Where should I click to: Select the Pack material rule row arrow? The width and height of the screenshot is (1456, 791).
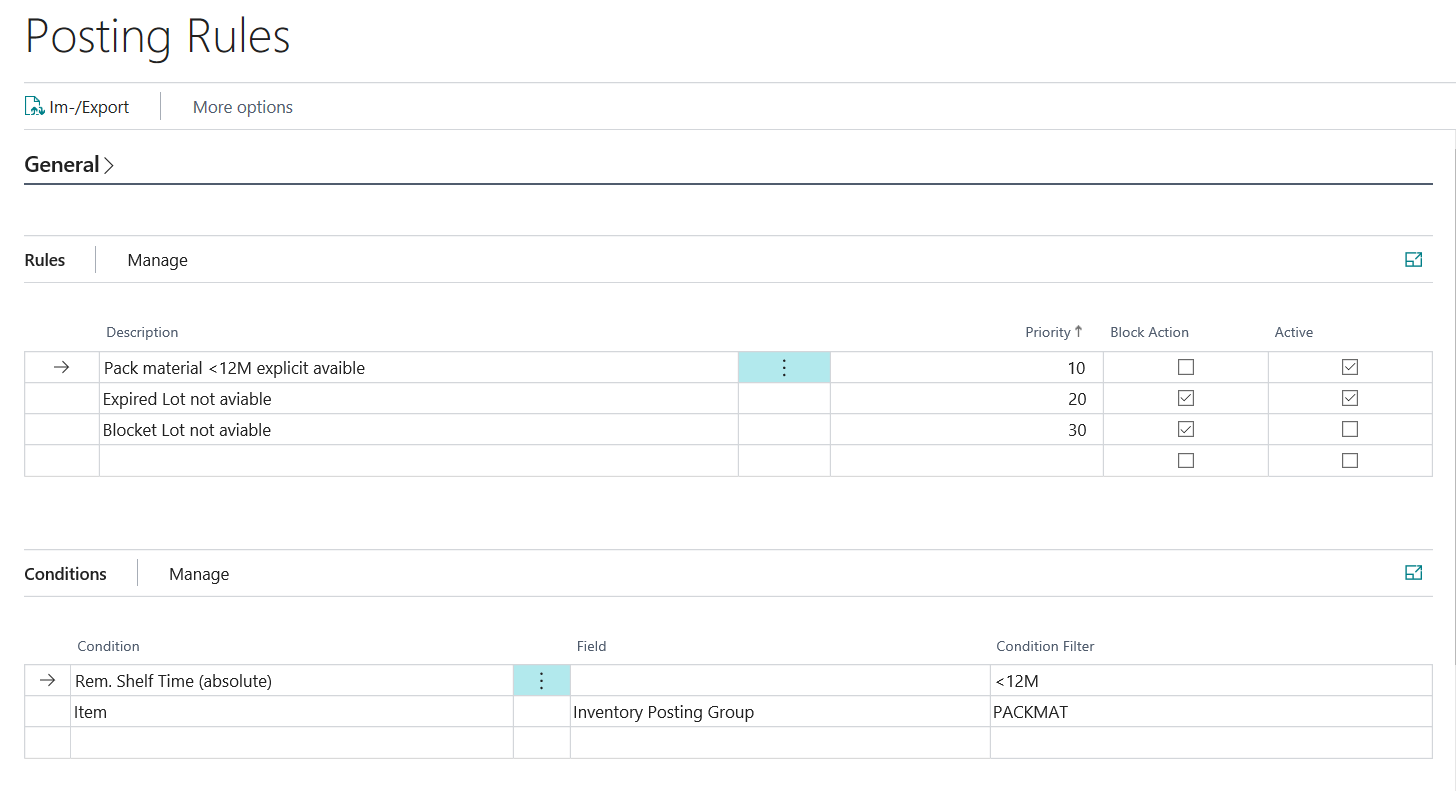[61, 368]
